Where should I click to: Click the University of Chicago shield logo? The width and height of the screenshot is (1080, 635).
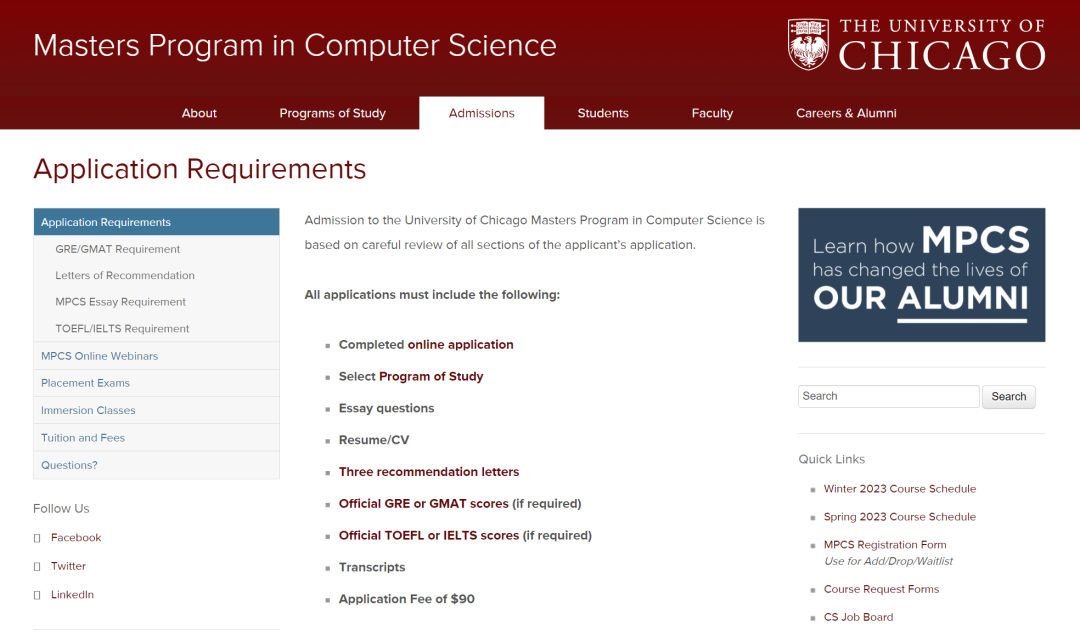[x=808, y=45]
